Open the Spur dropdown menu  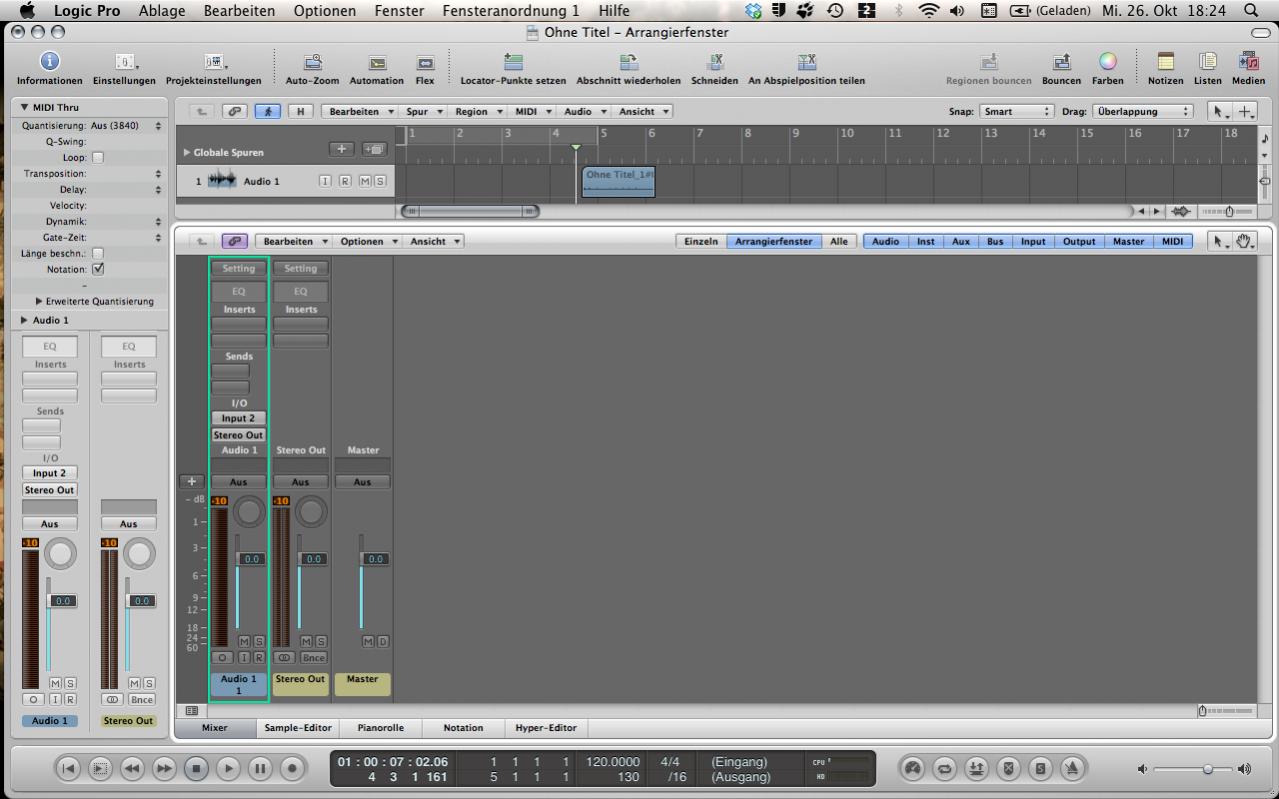(x=422, y=112)
